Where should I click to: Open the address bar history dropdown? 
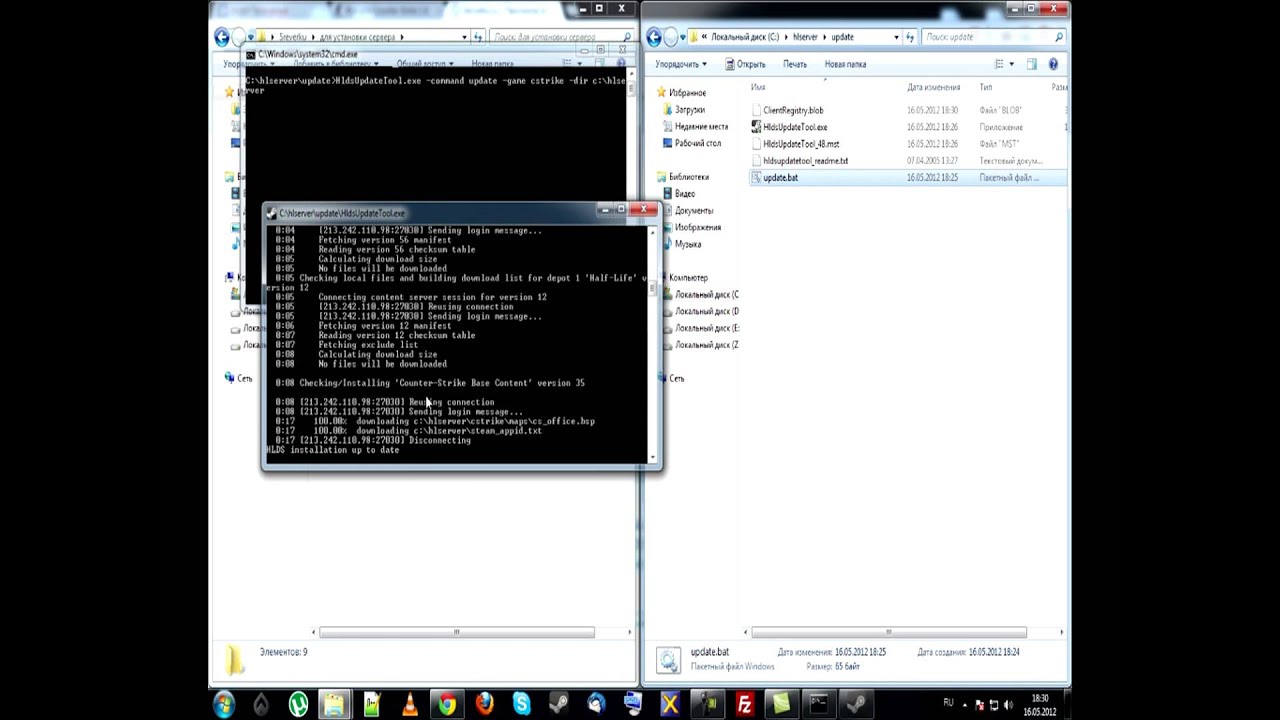click(895, 37)
